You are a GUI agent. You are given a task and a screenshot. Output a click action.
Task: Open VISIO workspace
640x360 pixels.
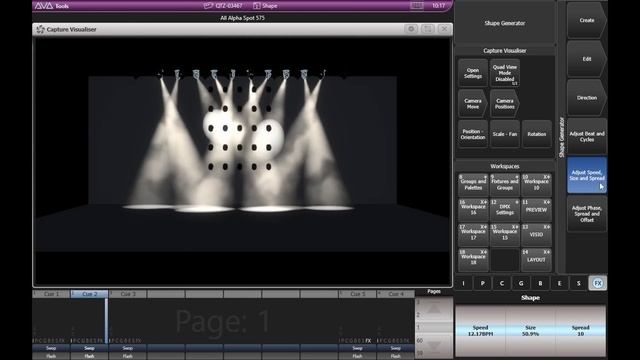pos(536,235)
